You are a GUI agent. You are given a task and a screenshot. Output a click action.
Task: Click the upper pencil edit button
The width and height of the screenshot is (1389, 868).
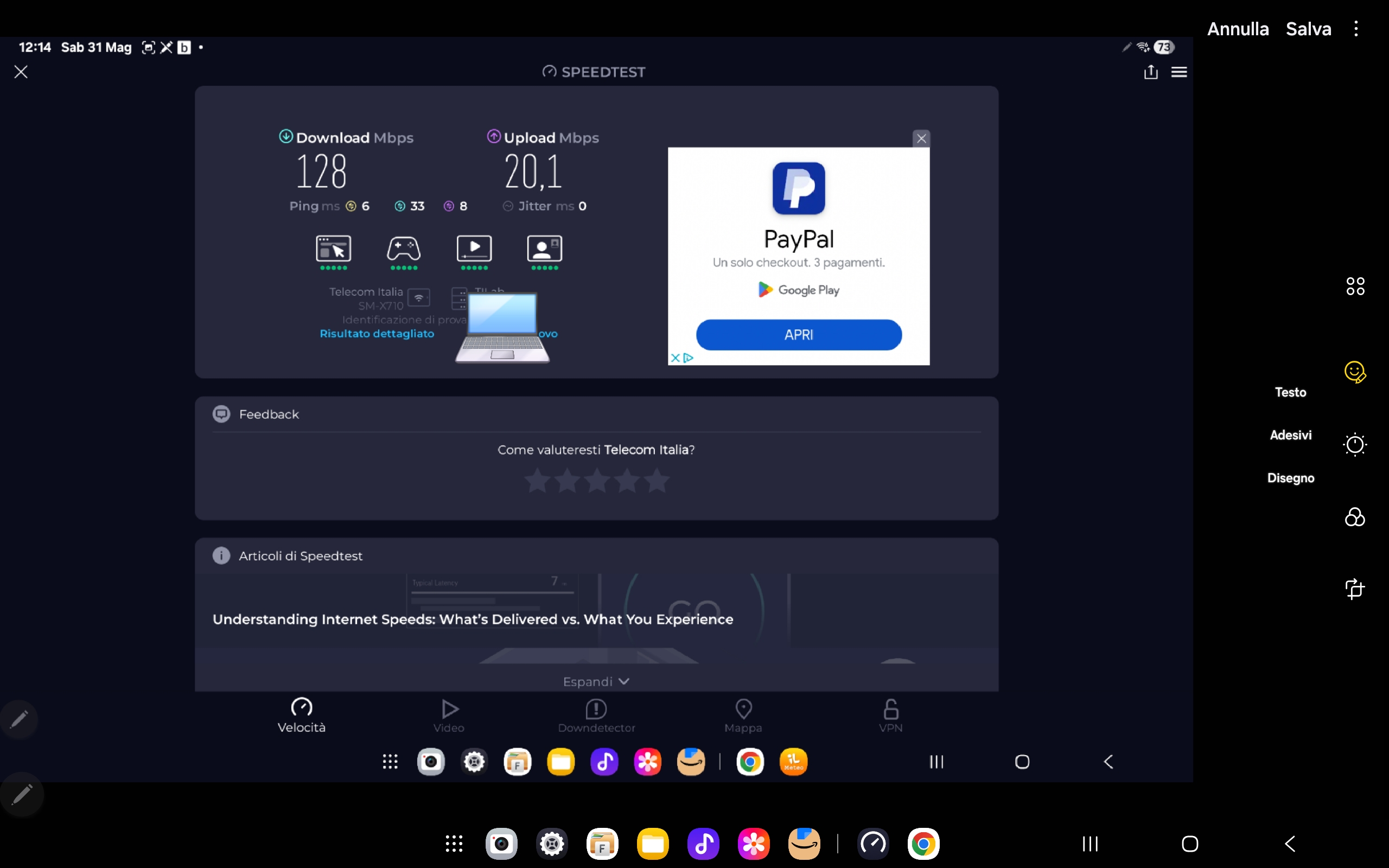click(20, 719)
